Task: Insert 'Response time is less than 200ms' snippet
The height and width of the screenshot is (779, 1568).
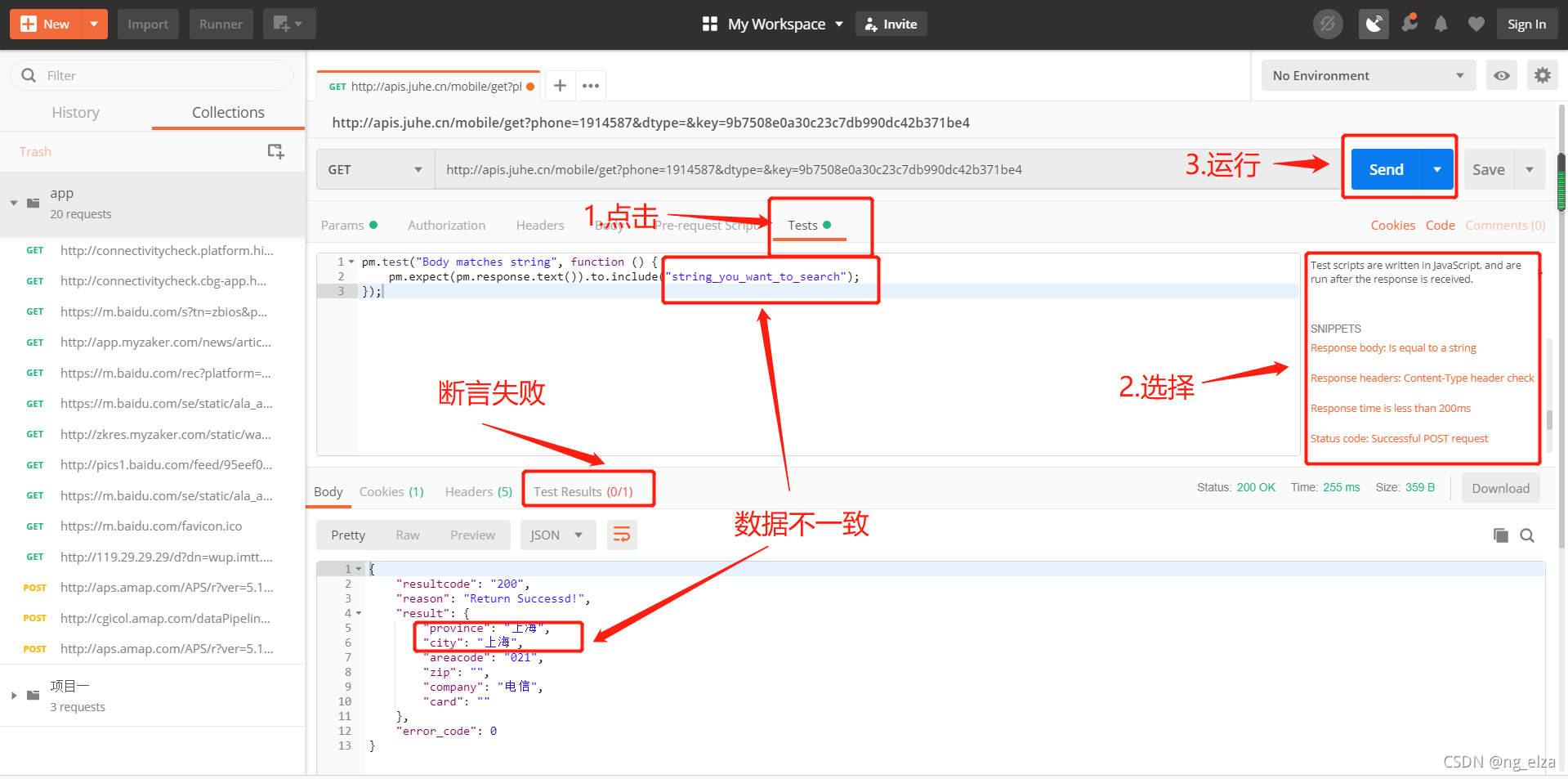Action: click(1391, 409)
